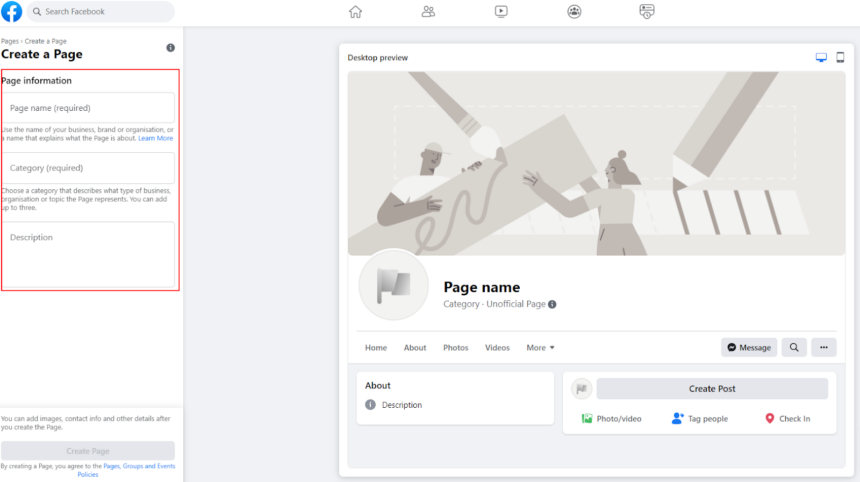Open the Learn More link

(156, 138)
